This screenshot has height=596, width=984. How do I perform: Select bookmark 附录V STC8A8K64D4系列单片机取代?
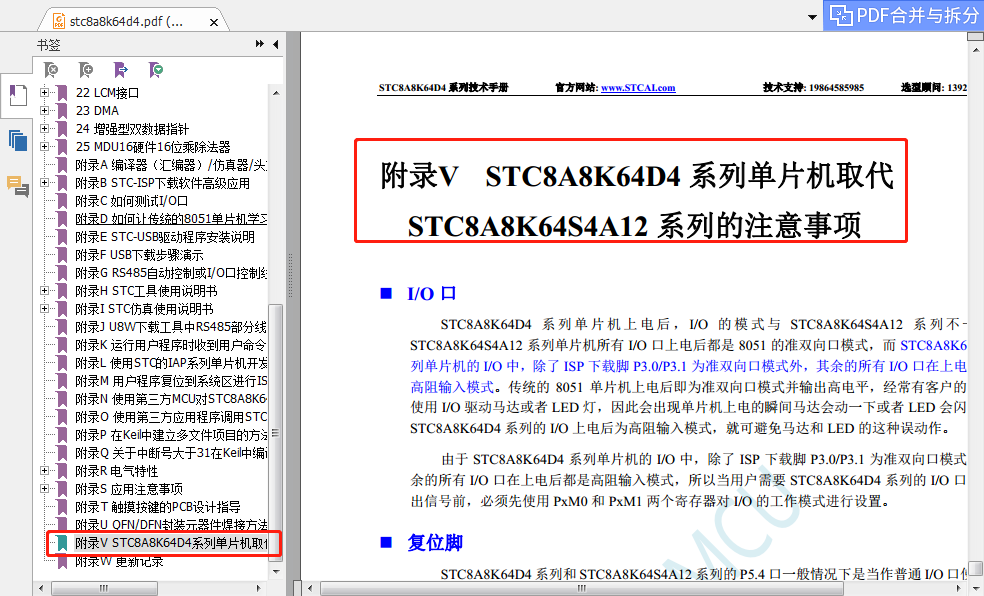pos(171,543)
